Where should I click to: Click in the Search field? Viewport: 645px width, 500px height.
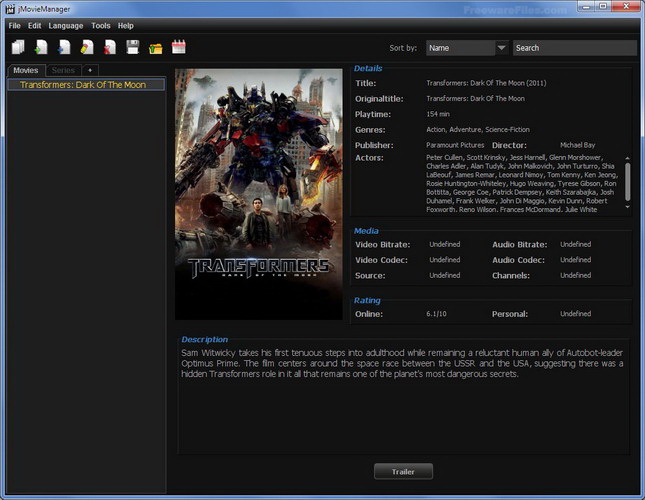tap(574, 47)
